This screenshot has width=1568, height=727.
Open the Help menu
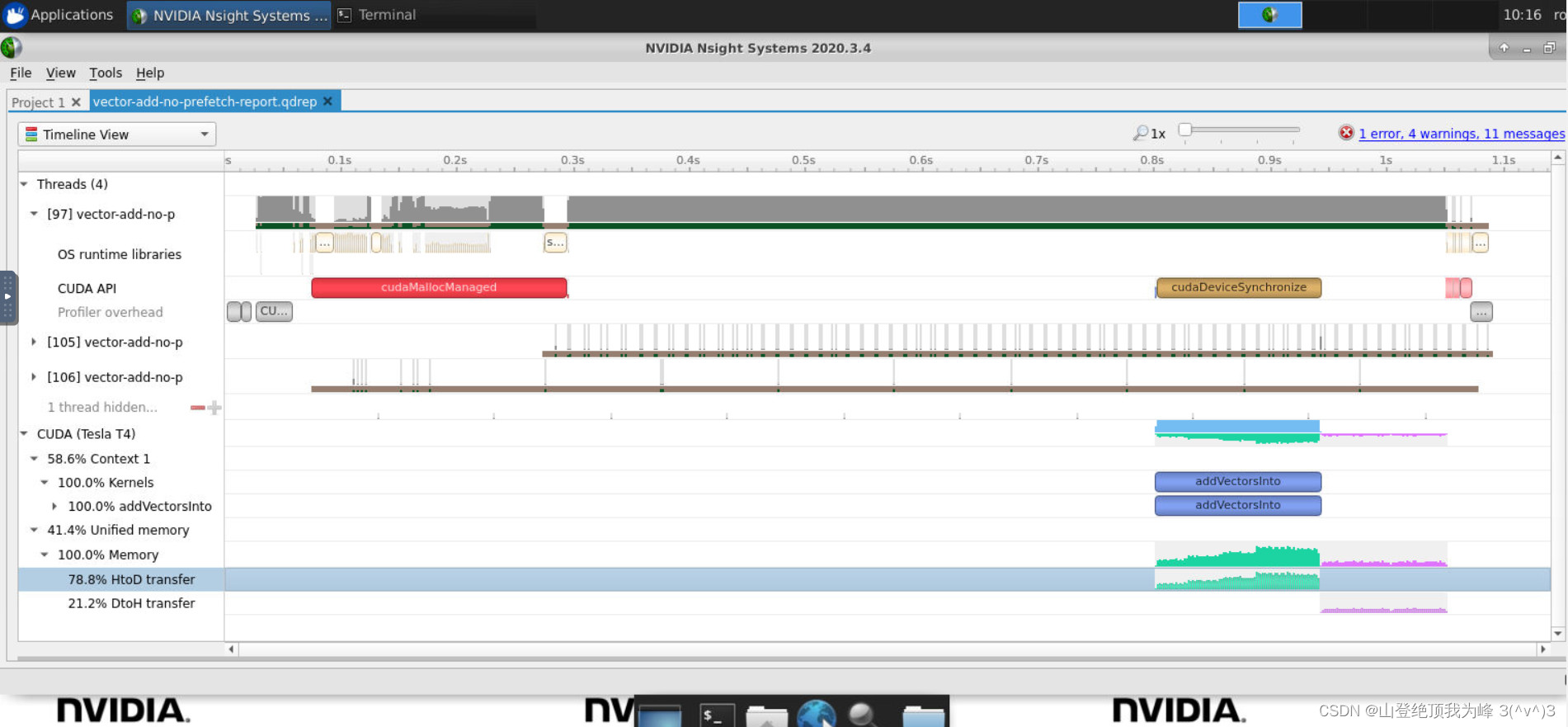click(x=150, y=73)
